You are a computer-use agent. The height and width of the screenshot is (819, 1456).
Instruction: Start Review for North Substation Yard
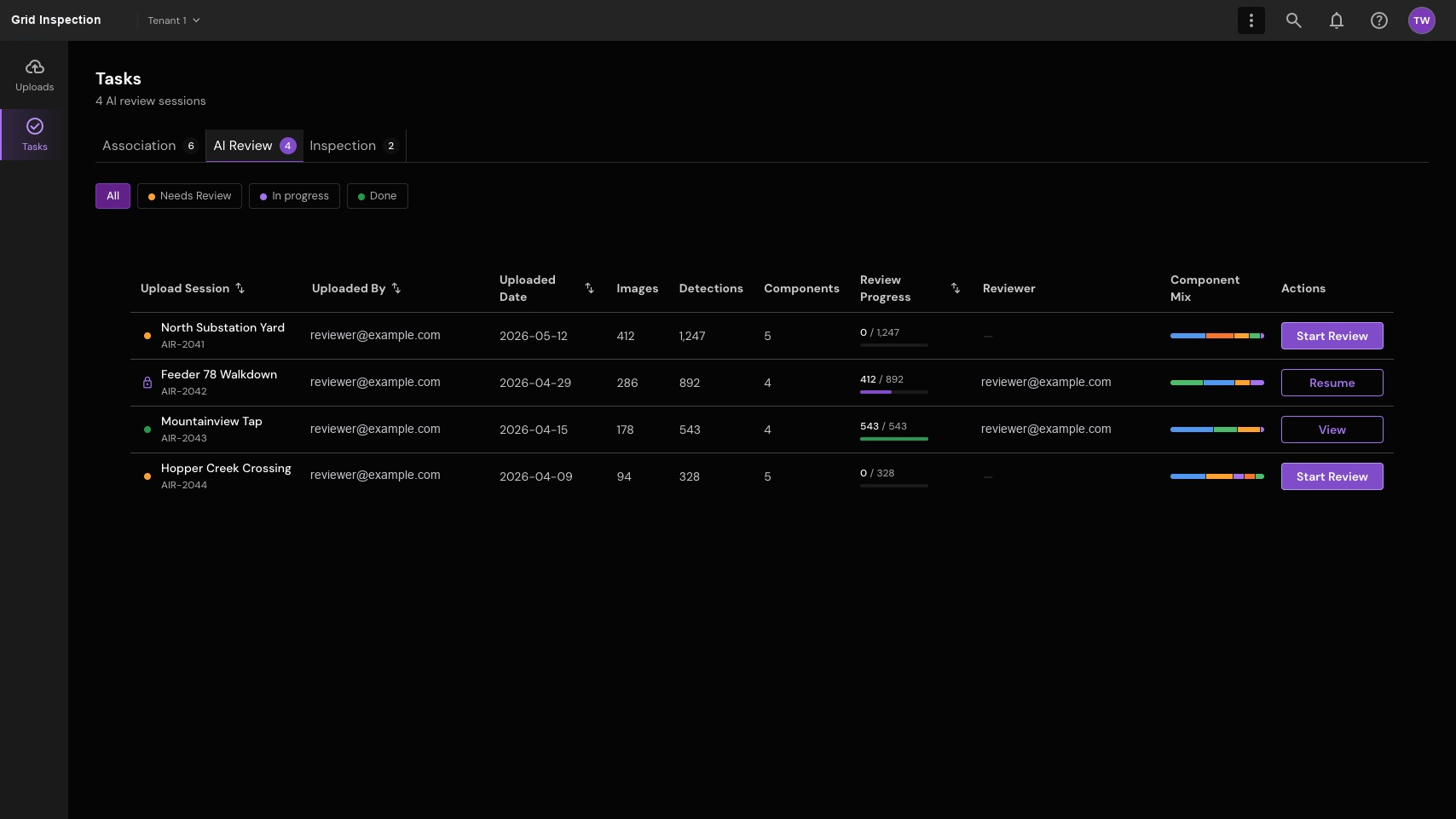pos(1332,336)
